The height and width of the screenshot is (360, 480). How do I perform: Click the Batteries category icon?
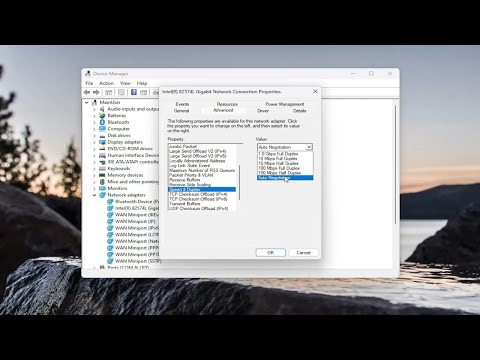[102, 116]
